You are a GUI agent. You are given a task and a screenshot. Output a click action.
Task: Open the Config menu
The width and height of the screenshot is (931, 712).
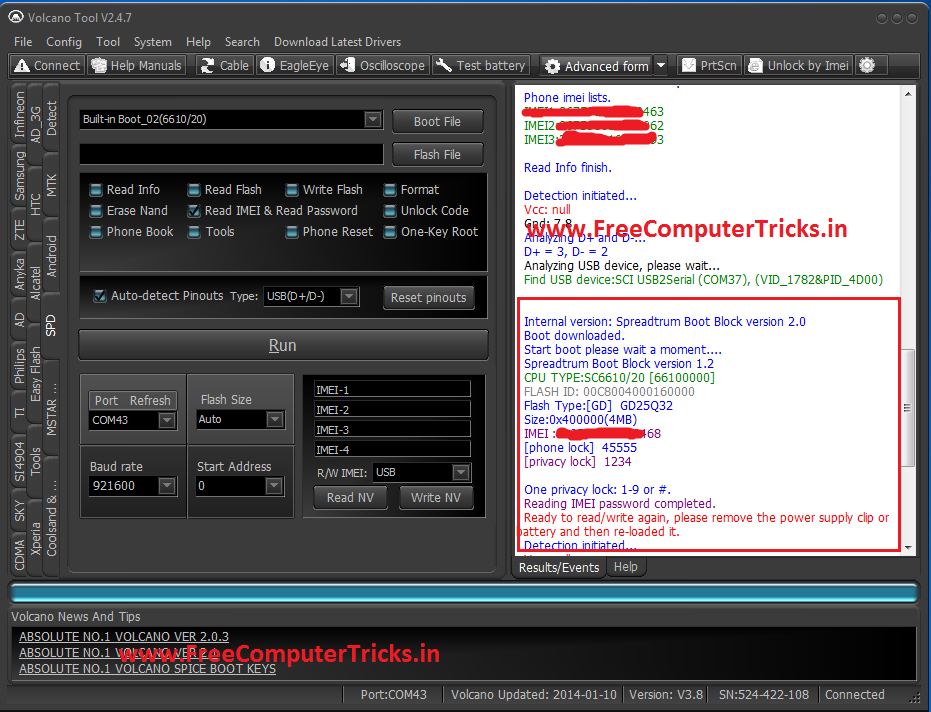64,42
